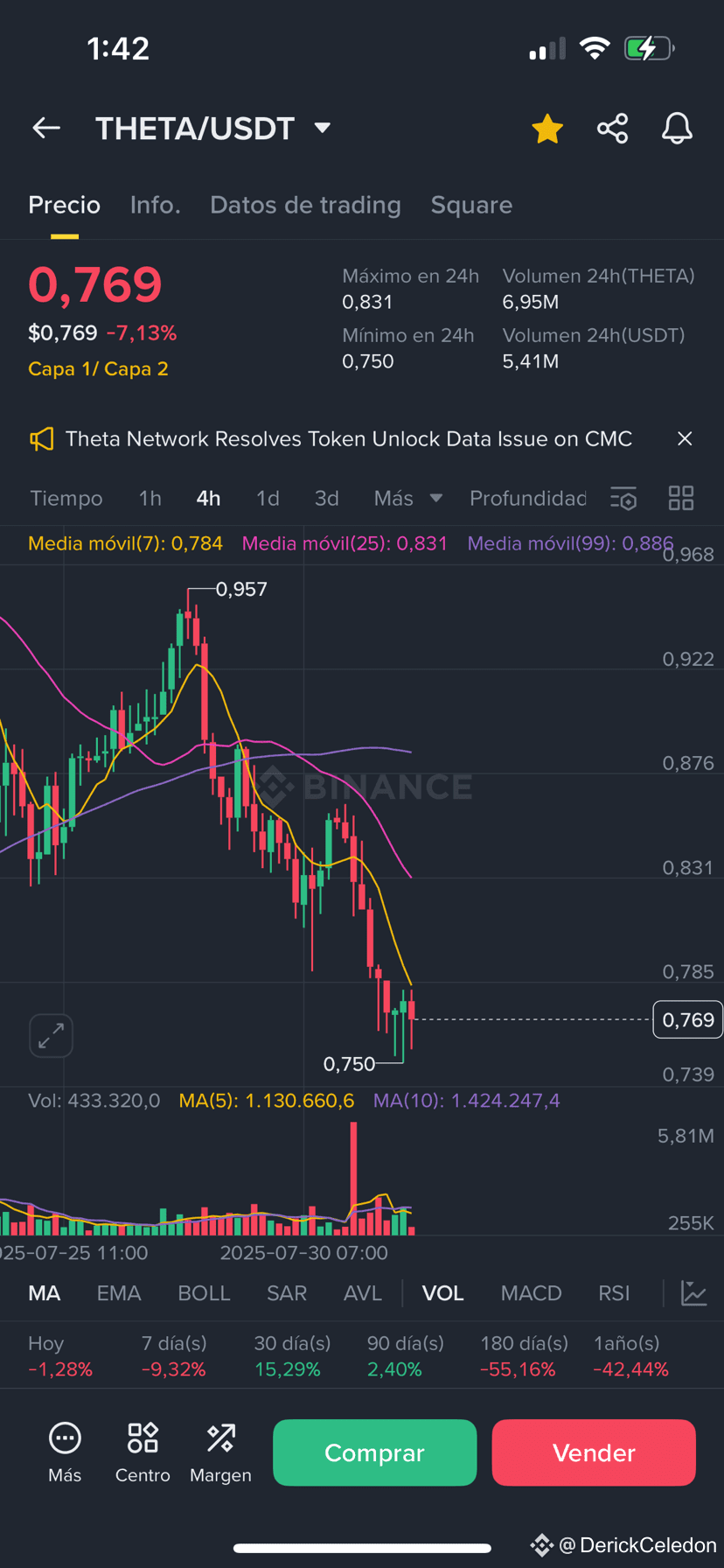The image size is (724, 1568).
Task: Tap the Comprar buy button
Action: tap(374, 1452)
